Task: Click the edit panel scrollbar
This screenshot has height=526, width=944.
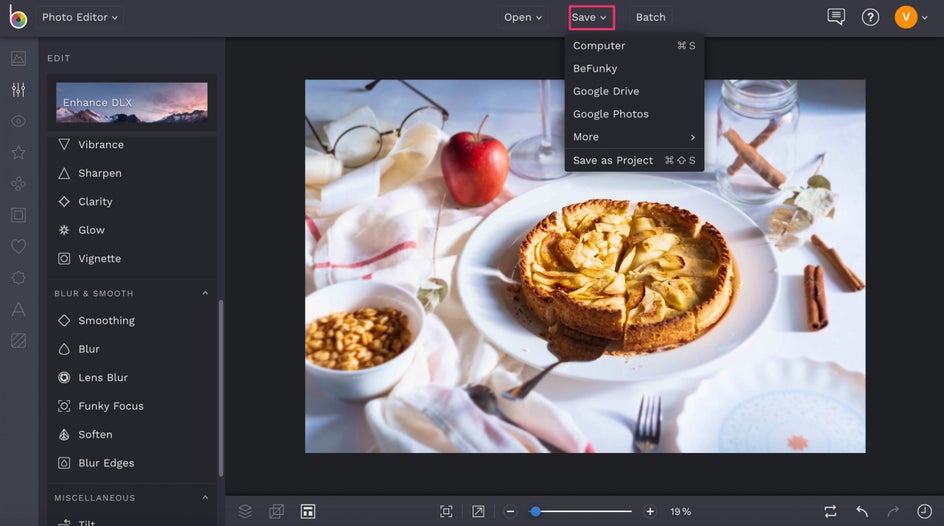Action: point(221,388)
